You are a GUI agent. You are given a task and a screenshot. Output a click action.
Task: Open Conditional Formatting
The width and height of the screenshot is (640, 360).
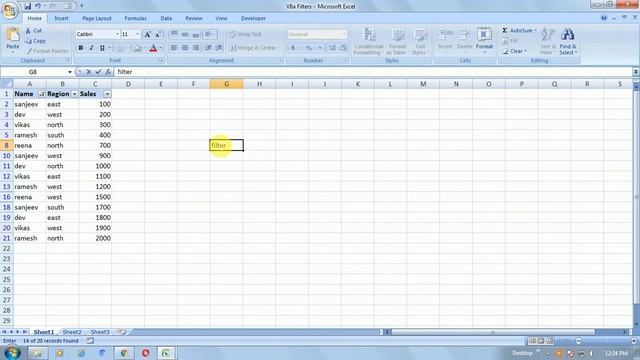369,41
